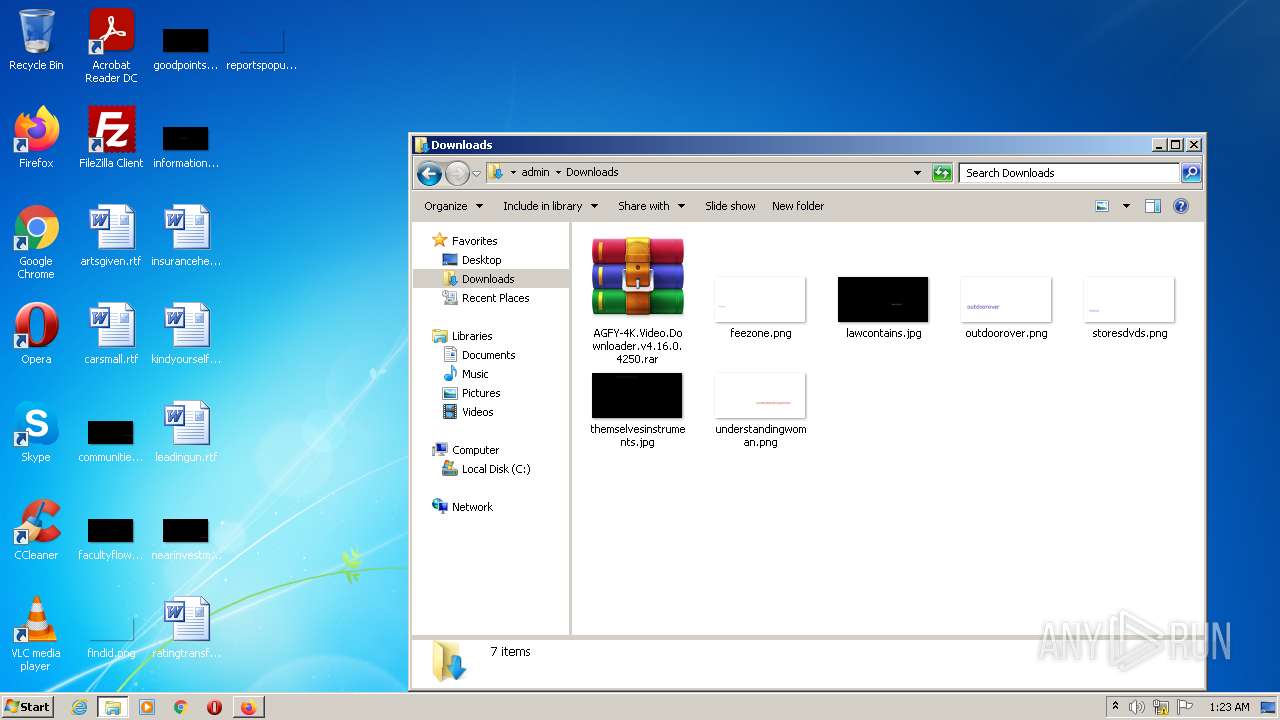Open Desktop under Favorites
1280x720 pixels.
click(481, 260)
